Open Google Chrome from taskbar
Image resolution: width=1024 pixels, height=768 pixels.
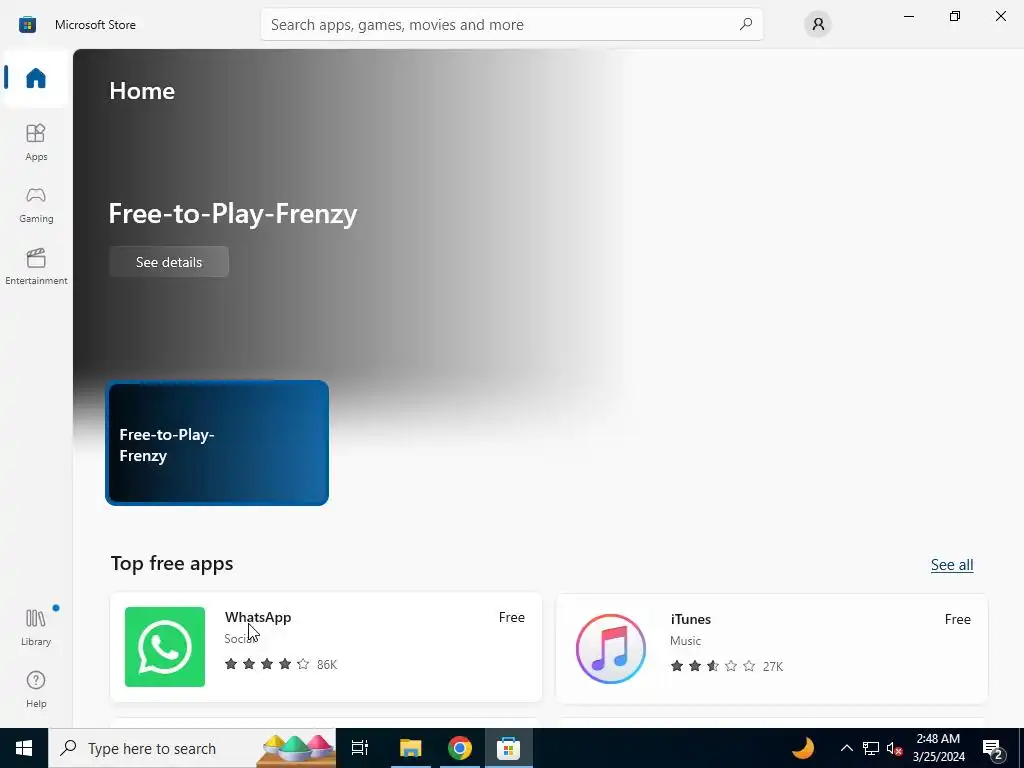[x=460, y=748]
